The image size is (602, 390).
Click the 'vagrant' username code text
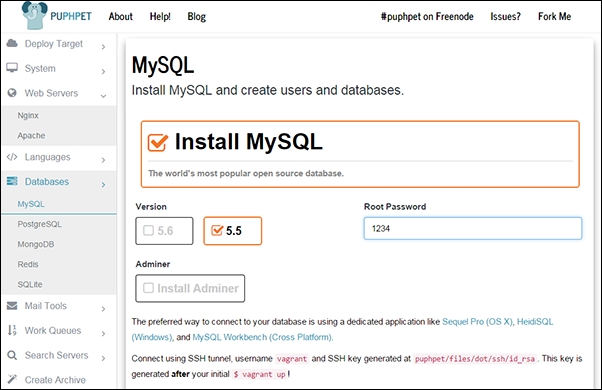292,359
